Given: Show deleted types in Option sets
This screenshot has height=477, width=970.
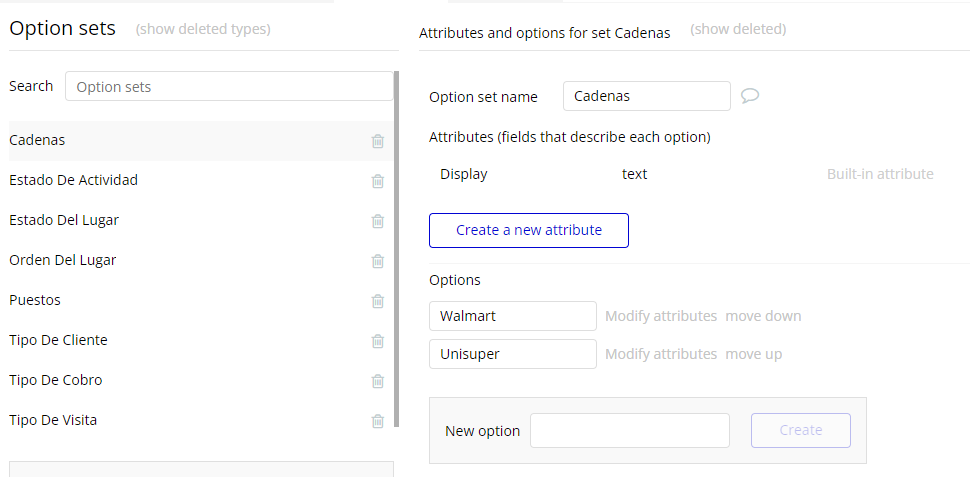Looking at the screenshot, I should click(x=203, y=29).
